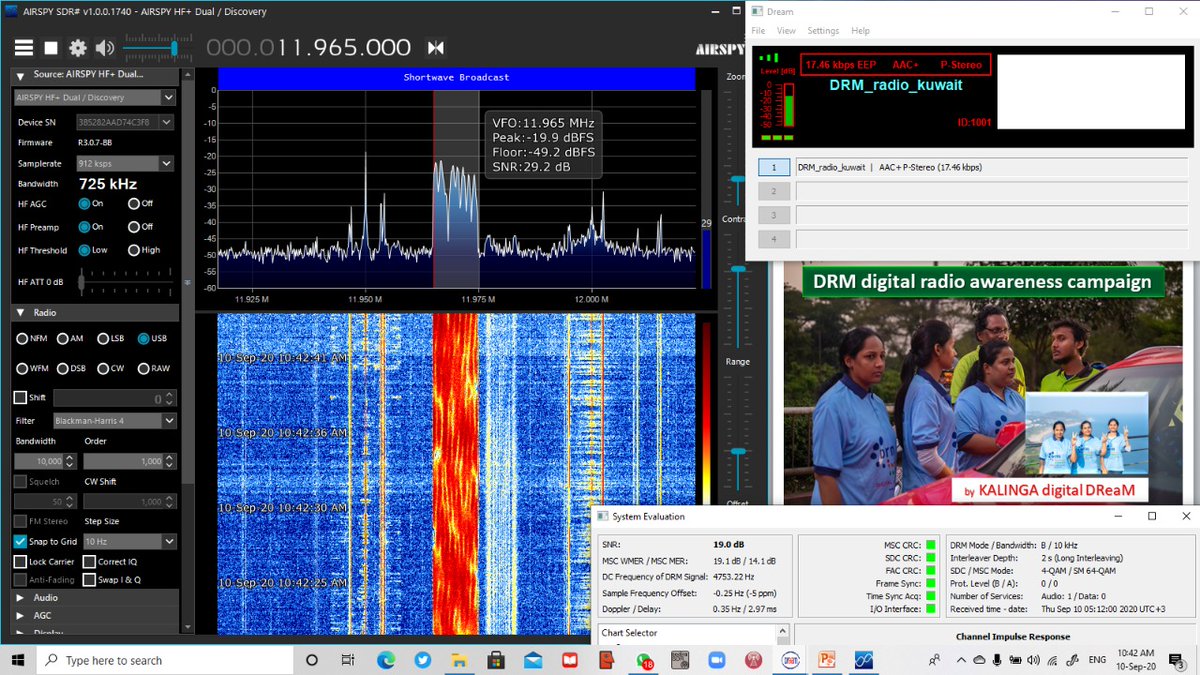Open the SDR# hamburger menu
1200x675 pixels.
tap(23, 48)
